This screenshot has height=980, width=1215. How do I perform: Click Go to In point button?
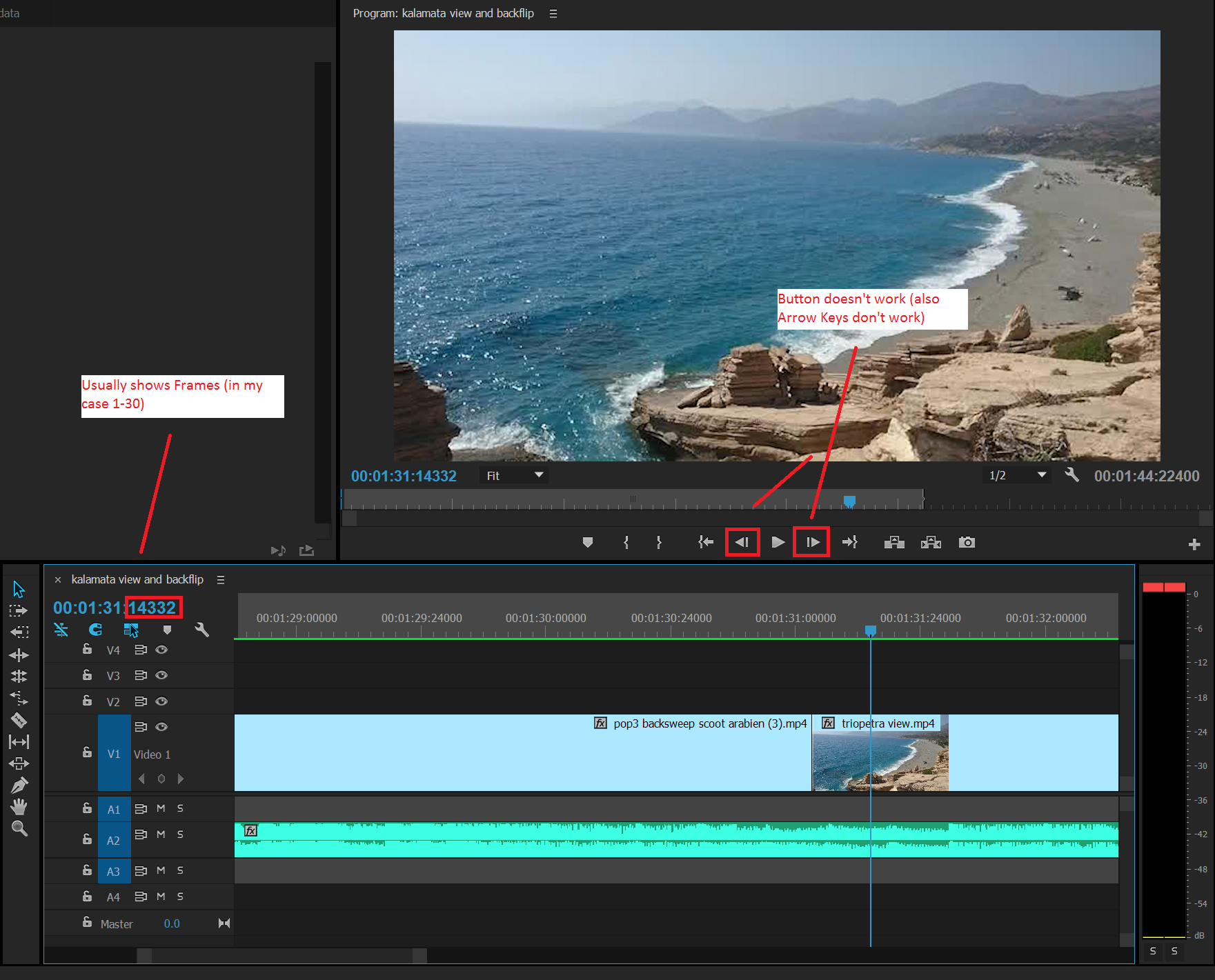pos(705,543)
